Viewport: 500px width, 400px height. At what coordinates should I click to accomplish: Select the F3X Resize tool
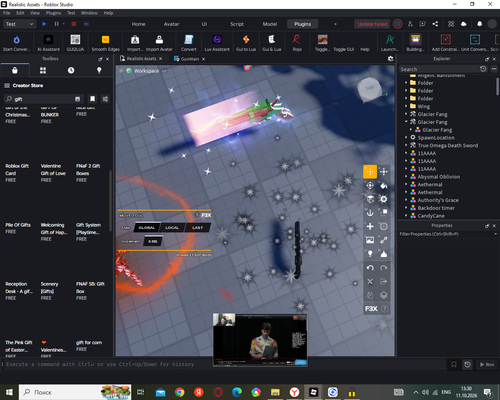pyautogui.click(x=384, y=172)
